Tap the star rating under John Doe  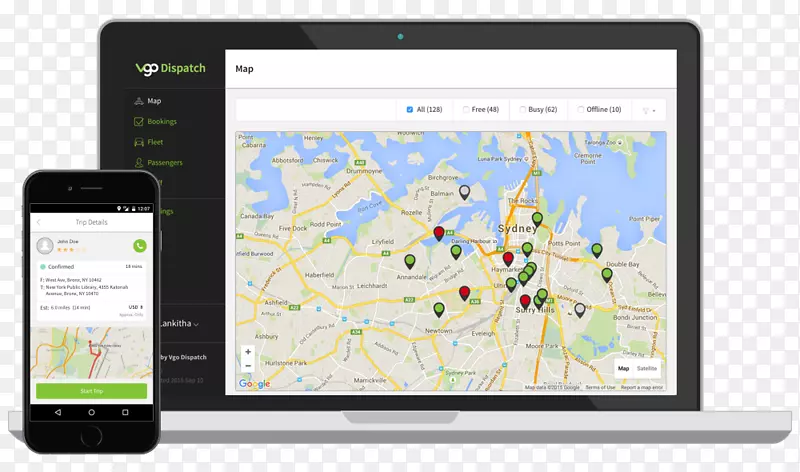pos(71,250)
